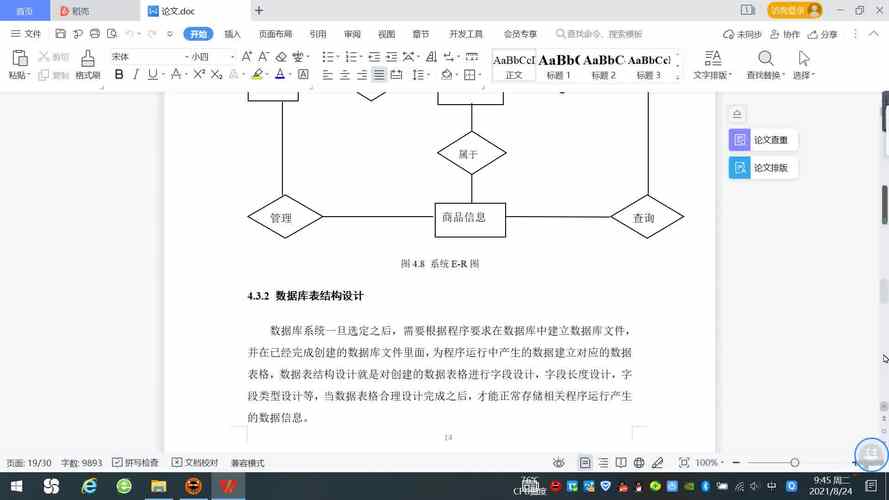
Task: Switch to the 视图 ribbon tab
Action: (x=386, y=34)
